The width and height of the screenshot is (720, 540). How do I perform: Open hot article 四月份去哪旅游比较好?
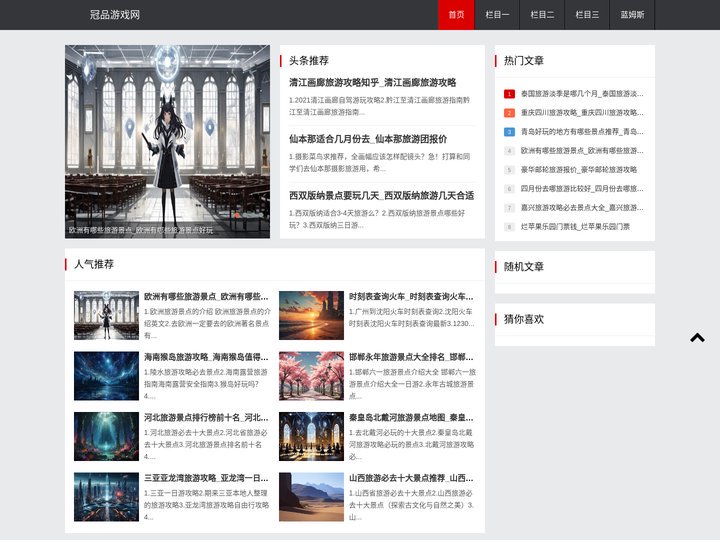582,189
